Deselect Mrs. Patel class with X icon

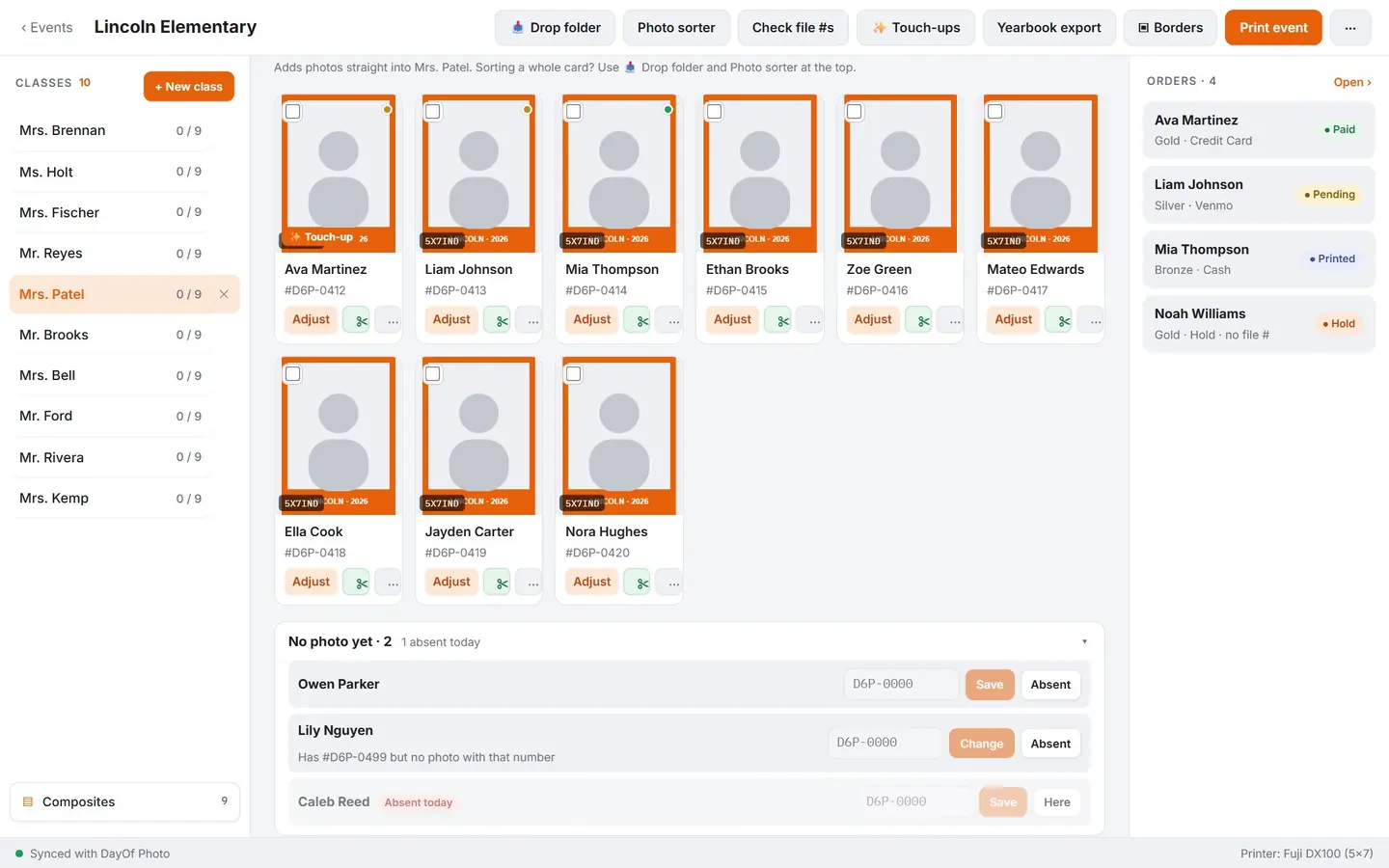(x=224, y=294)
